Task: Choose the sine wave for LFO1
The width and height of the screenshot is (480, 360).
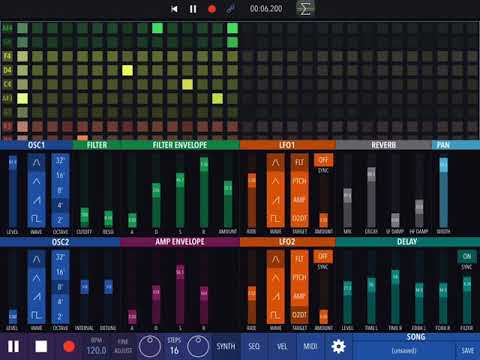Action: (275, 163)
